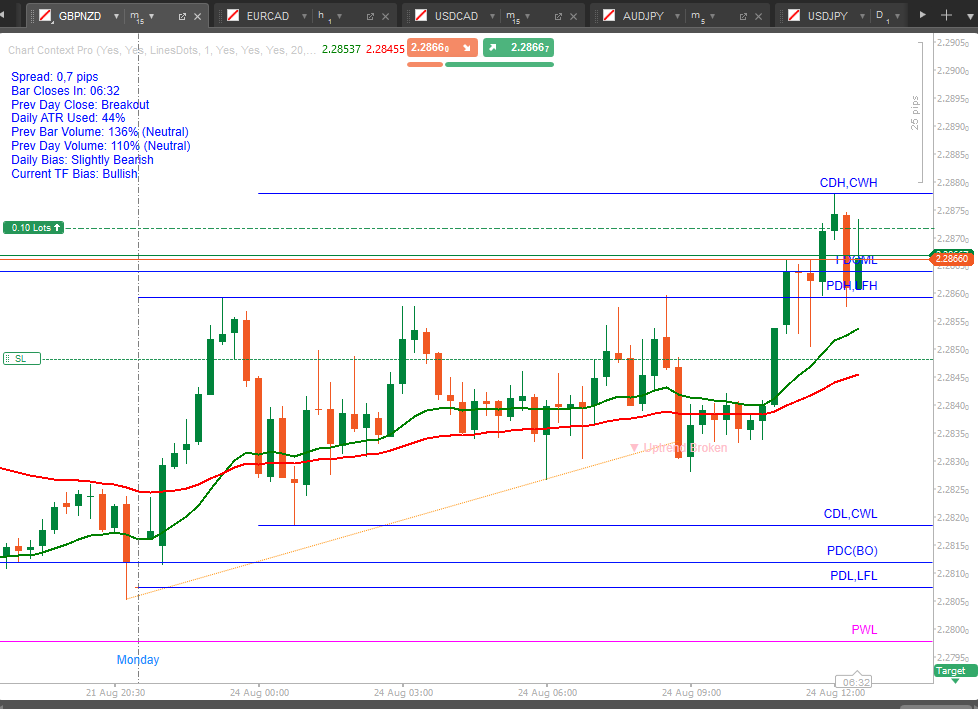This screenshot has height=709, width=978.
Task: Detach the EURCAD chart into a window
Action: point(370,17)
